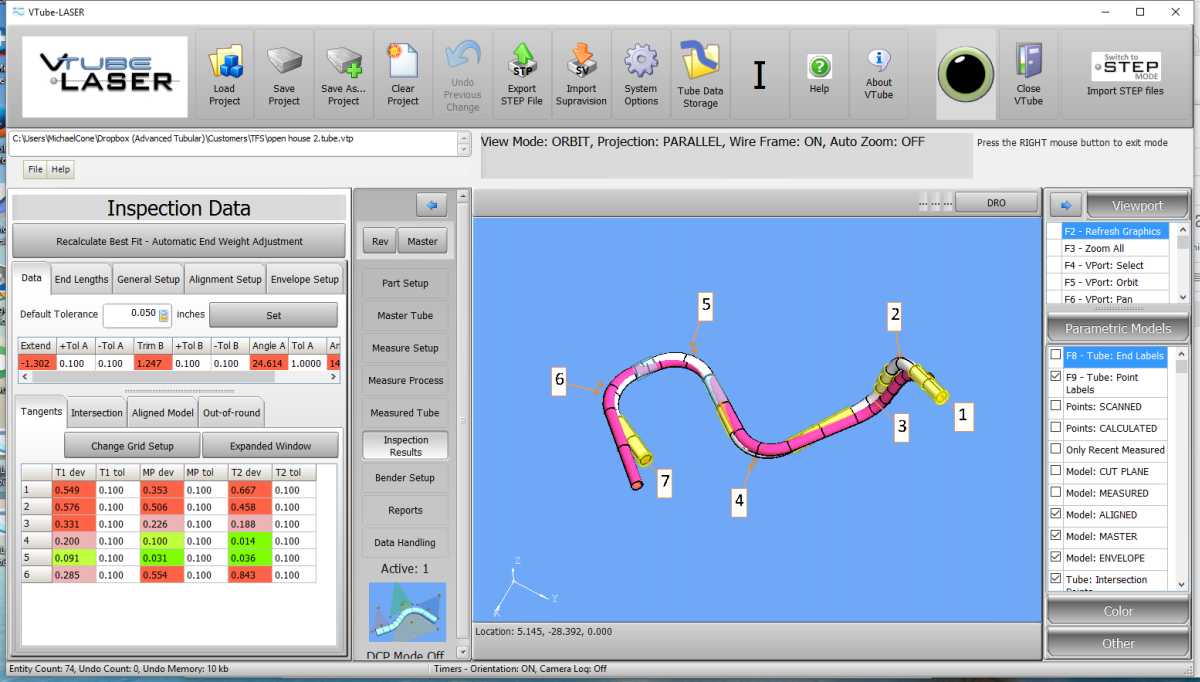Toggle Points: SCANNED checkbox
1200x682 pixels.
[1056, 406]
